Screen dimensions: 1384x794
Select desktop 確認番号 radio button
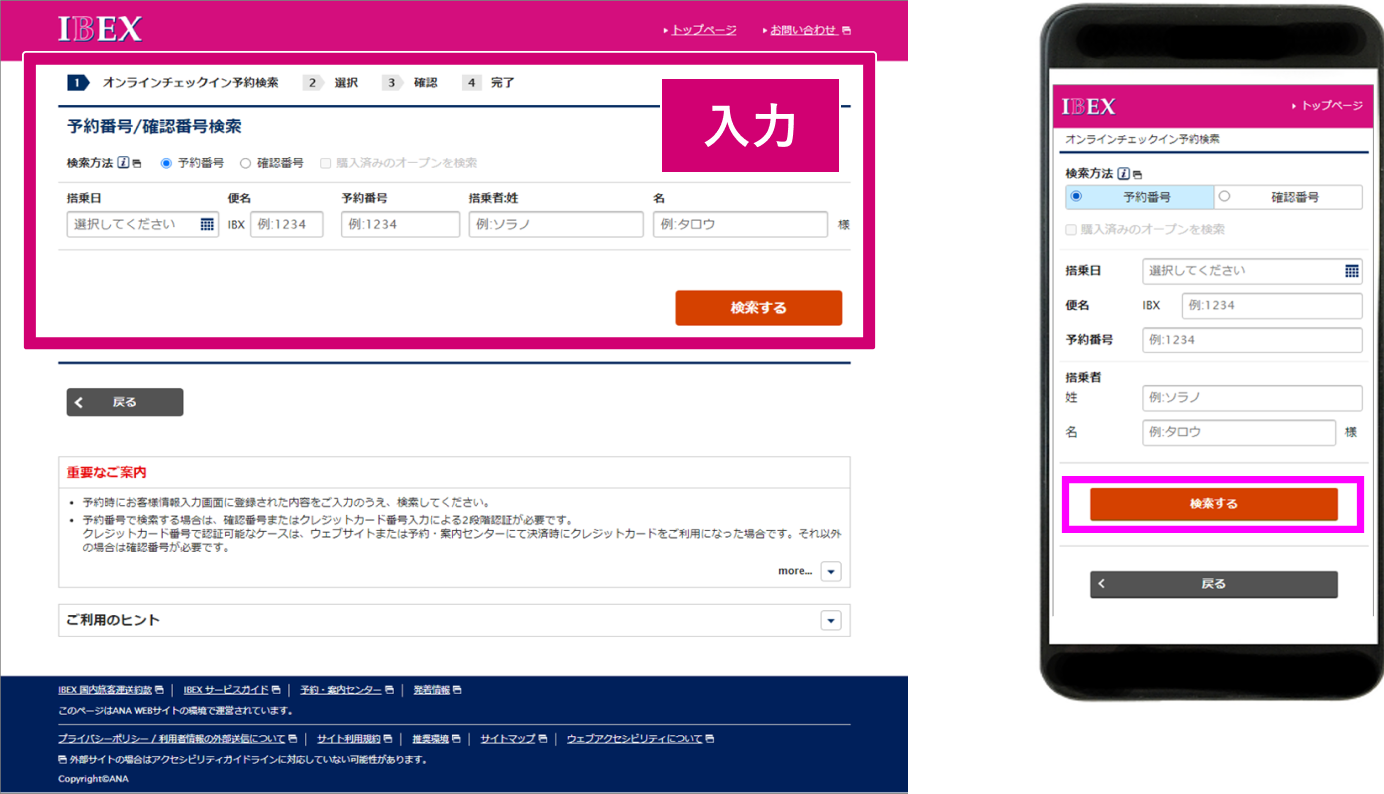pyautogui.click(x=245, y=163)
